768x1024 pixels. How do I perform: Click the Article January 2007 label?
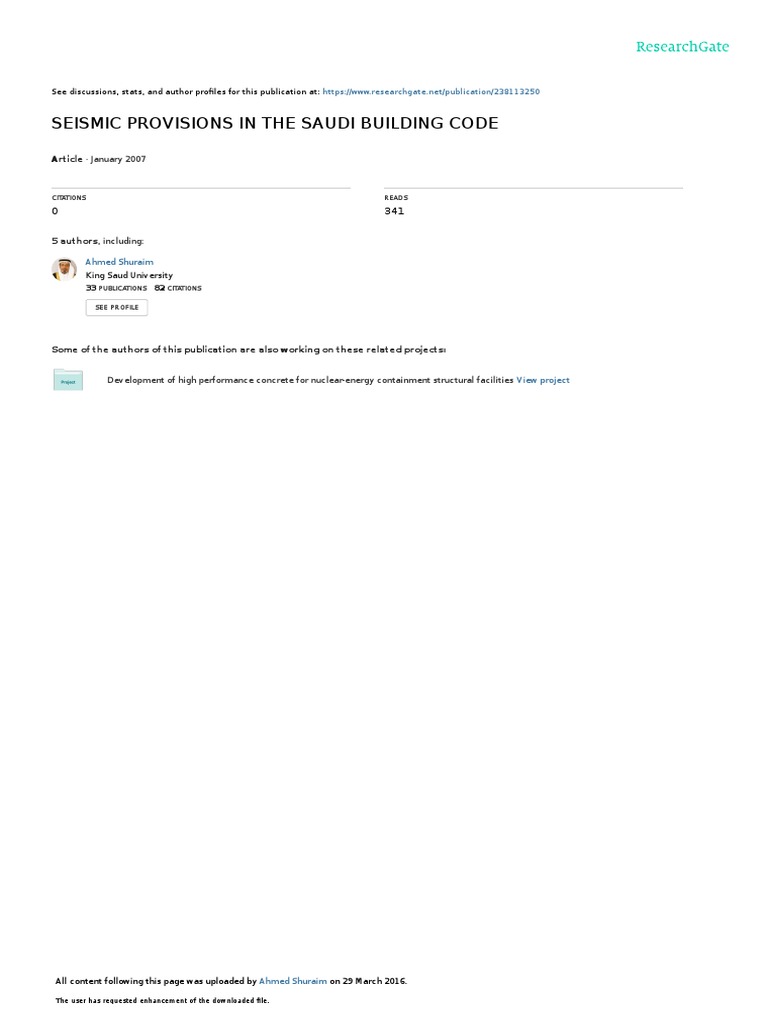pos(99,159)
